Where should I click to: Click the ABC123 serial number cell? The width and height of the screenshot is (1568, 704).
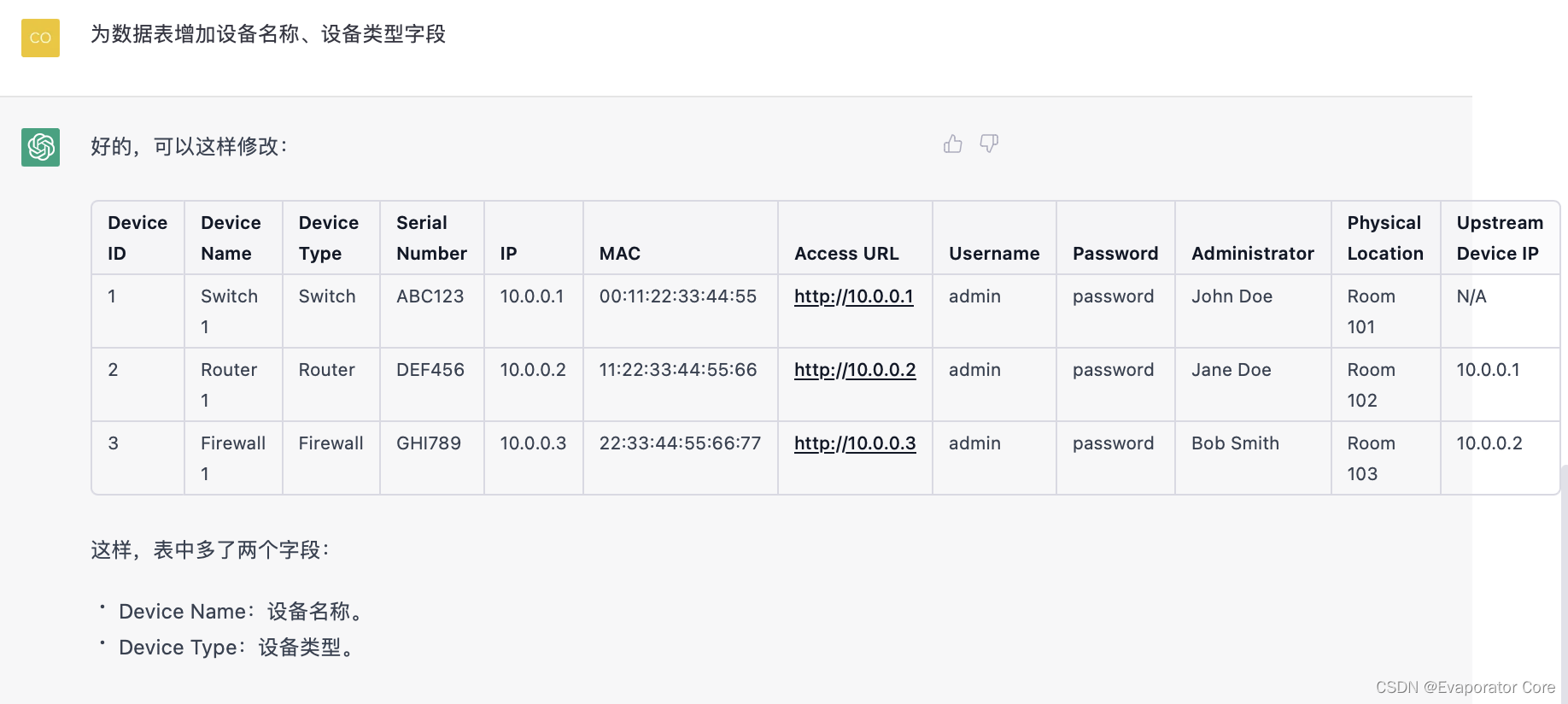click(x=430, y=296)
